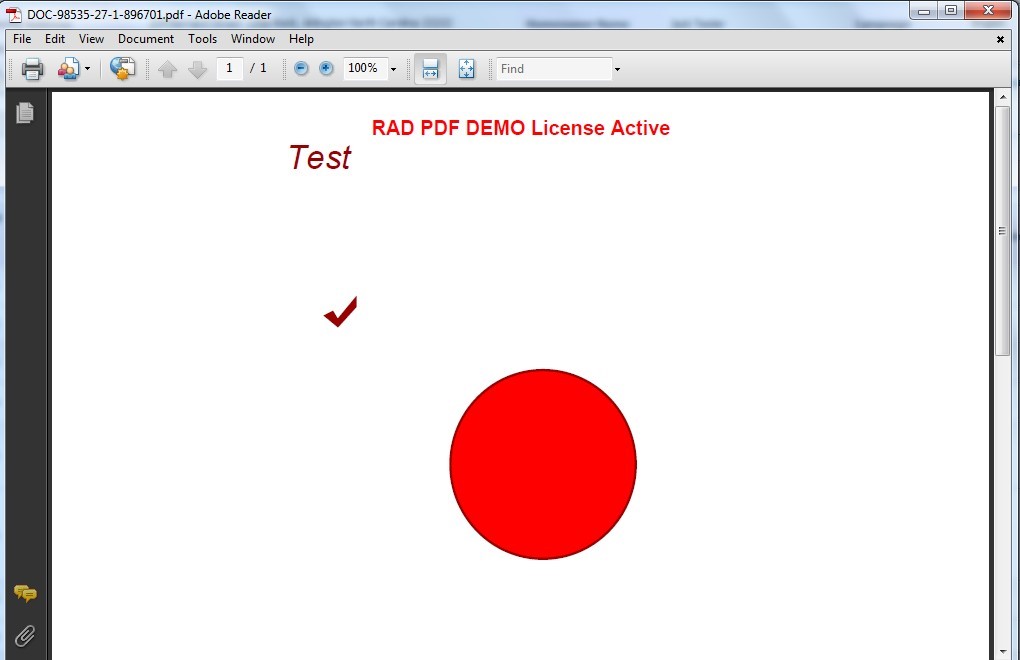This screenshot has width=1020, height=660.
Task: Click the vertical scrollbar thumb
Action: (1002, 230)
